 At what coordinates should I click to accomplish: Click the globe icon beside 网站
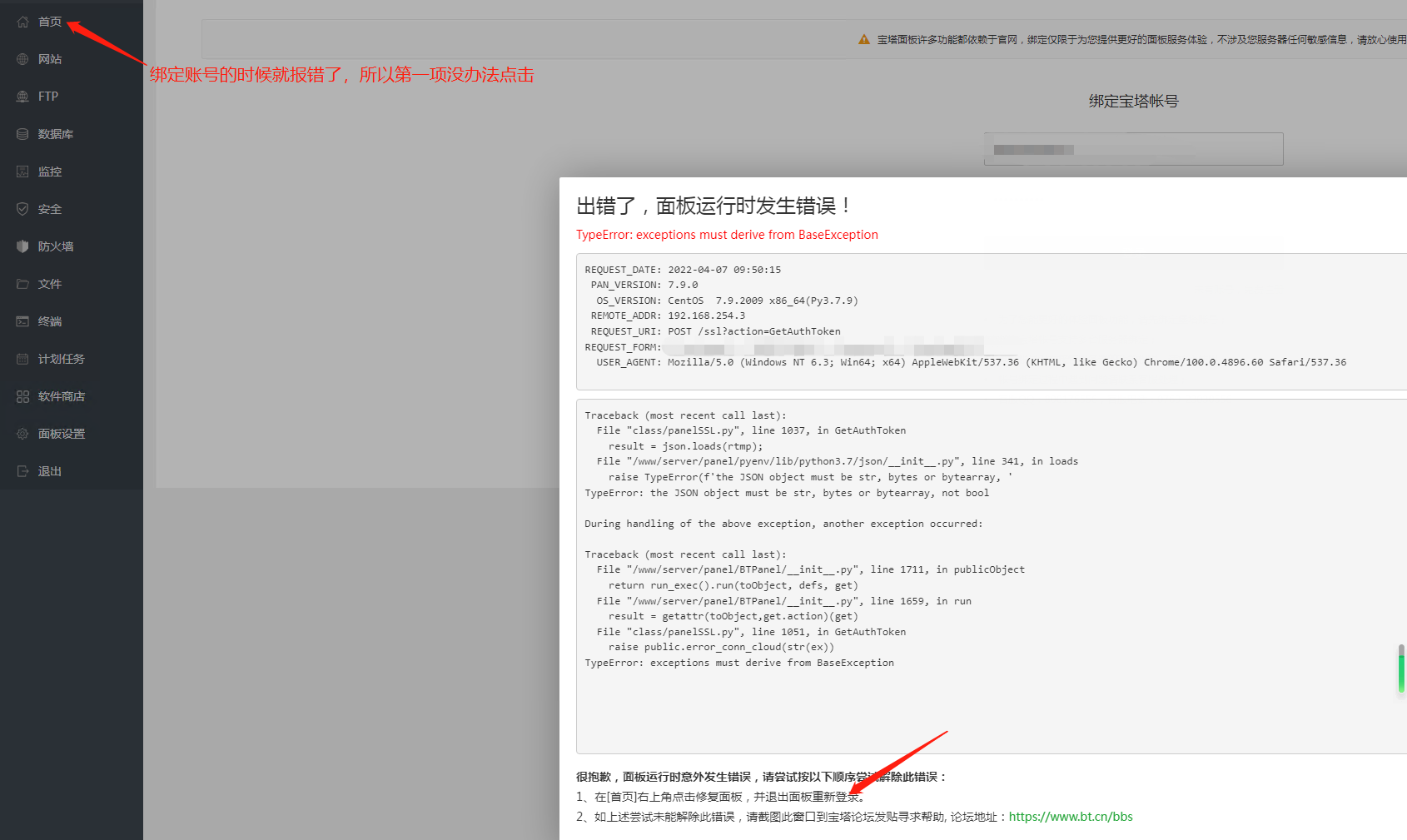click(22, 59)
